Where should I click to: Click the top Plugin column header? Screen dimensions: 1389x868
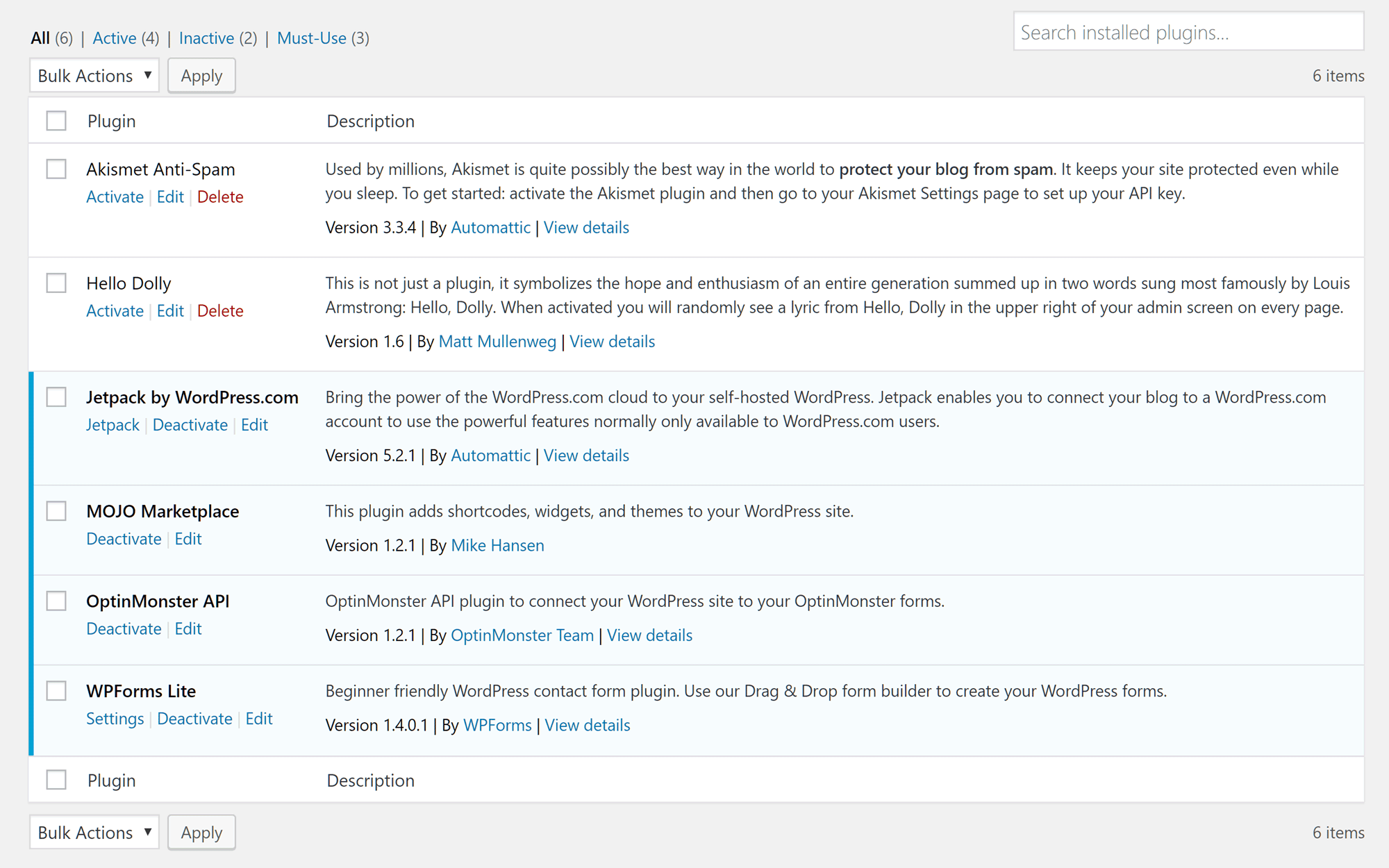tap(111, 121)
